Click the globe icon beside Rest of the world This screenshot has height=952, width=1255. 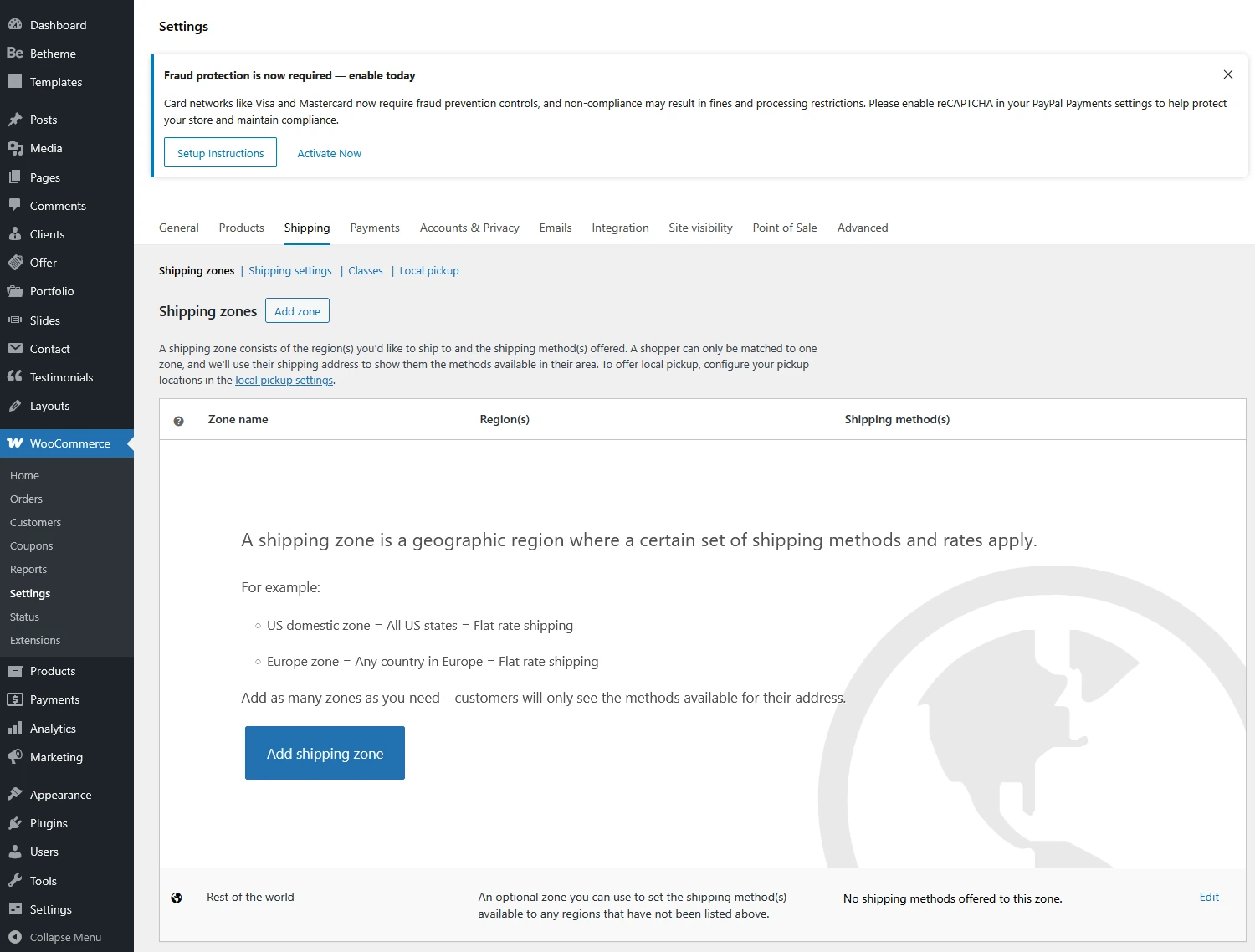(177, 897)
